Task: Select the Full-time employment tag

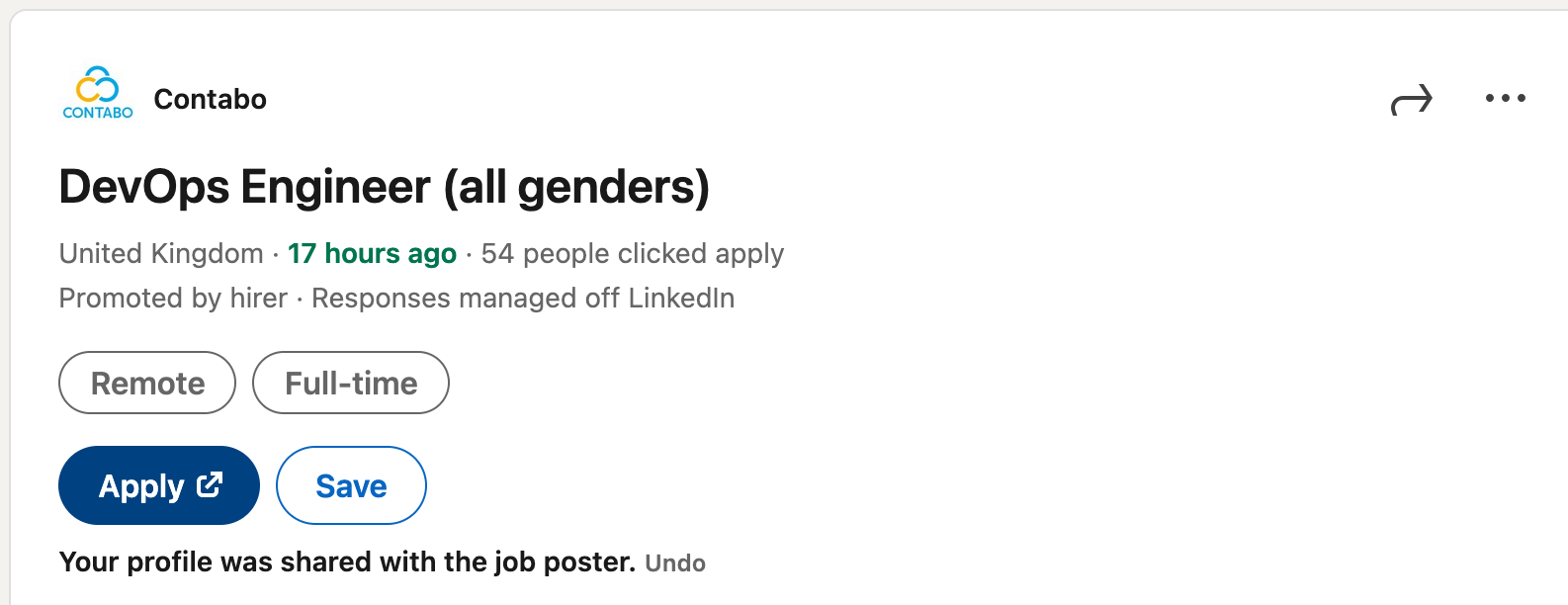Action: click(x=351, y=383)
